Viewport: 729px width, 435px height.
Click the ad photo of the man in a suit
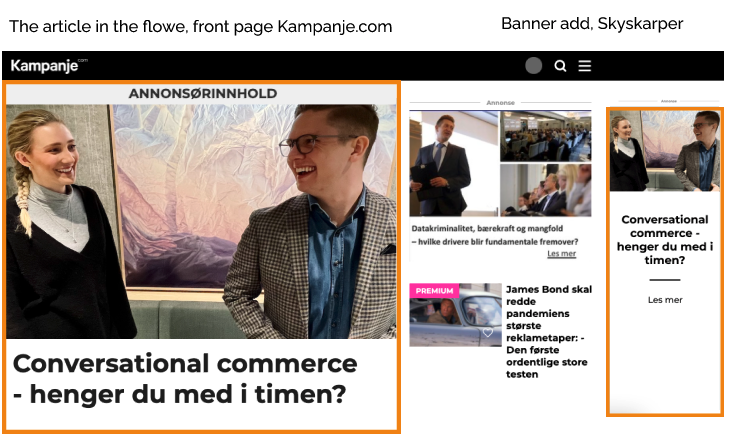(454, 164)
